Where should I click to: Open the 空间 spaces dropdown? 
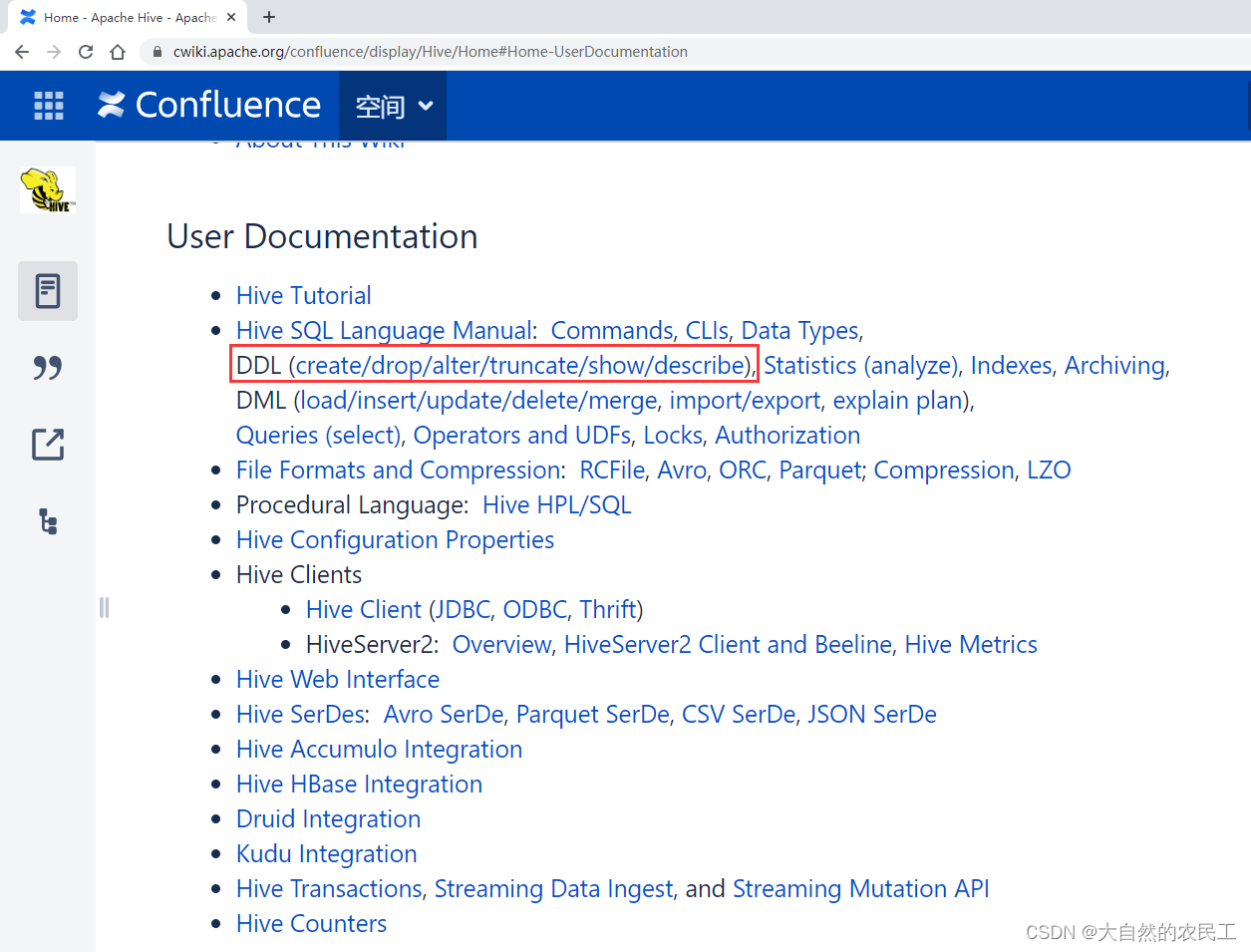(394, 106)
